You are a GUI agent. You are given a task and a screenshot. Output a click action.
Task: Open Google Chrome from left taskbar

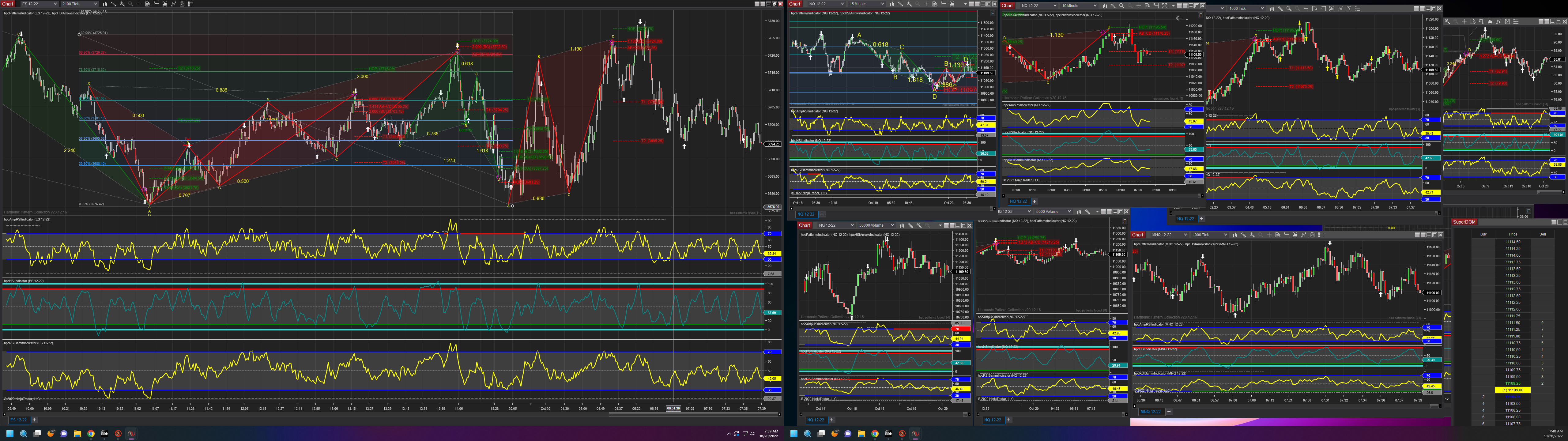91,434
